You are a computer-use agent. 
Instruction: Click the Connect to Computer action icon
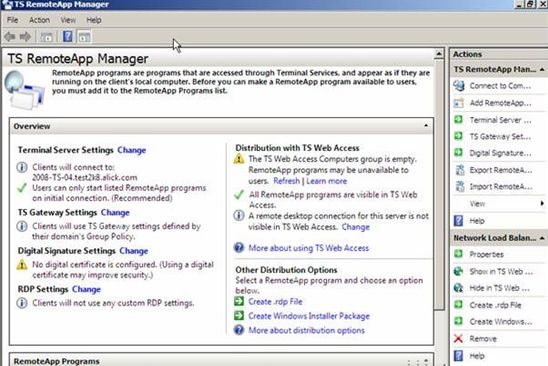tap(459, 86)
